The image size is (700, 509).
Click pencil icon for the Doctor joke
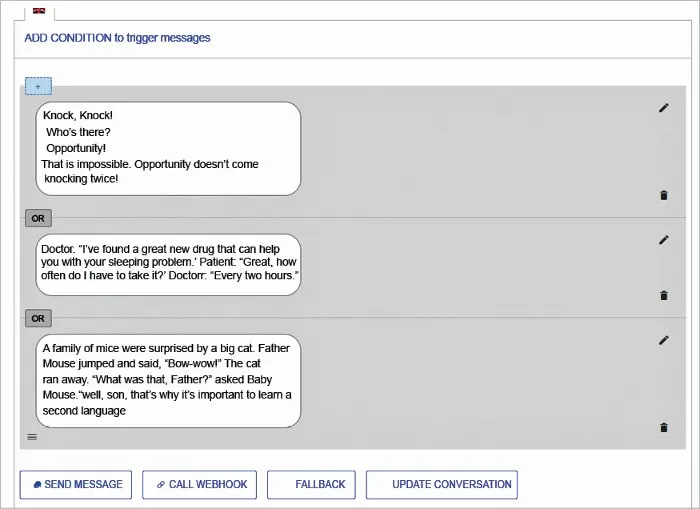click(663, 240)
